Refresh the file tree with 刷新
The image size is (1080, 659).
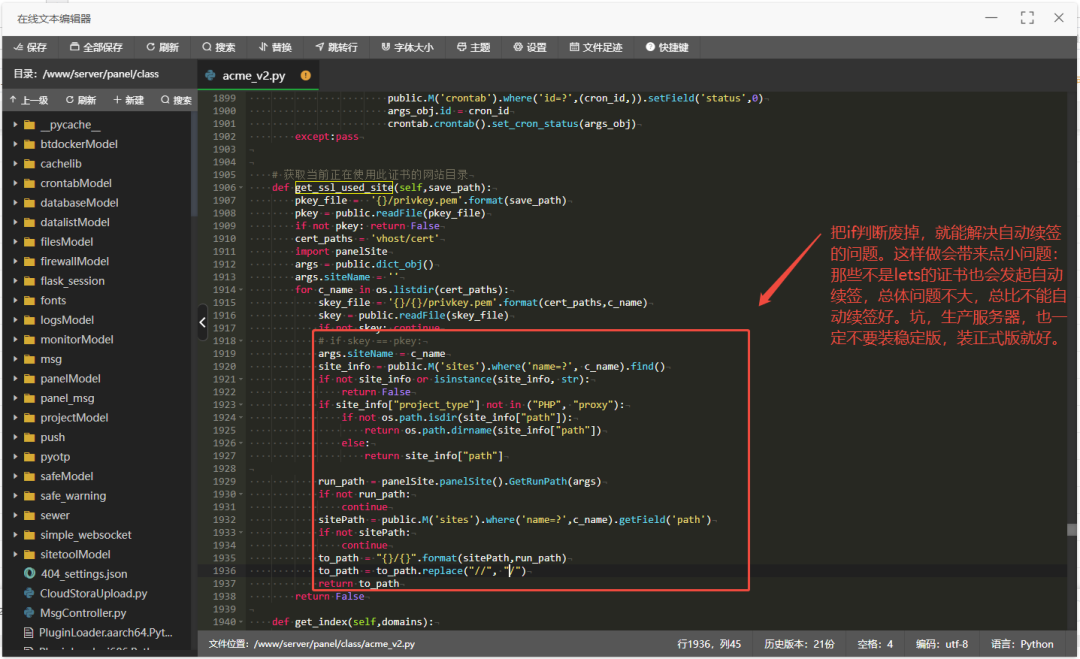81,101
